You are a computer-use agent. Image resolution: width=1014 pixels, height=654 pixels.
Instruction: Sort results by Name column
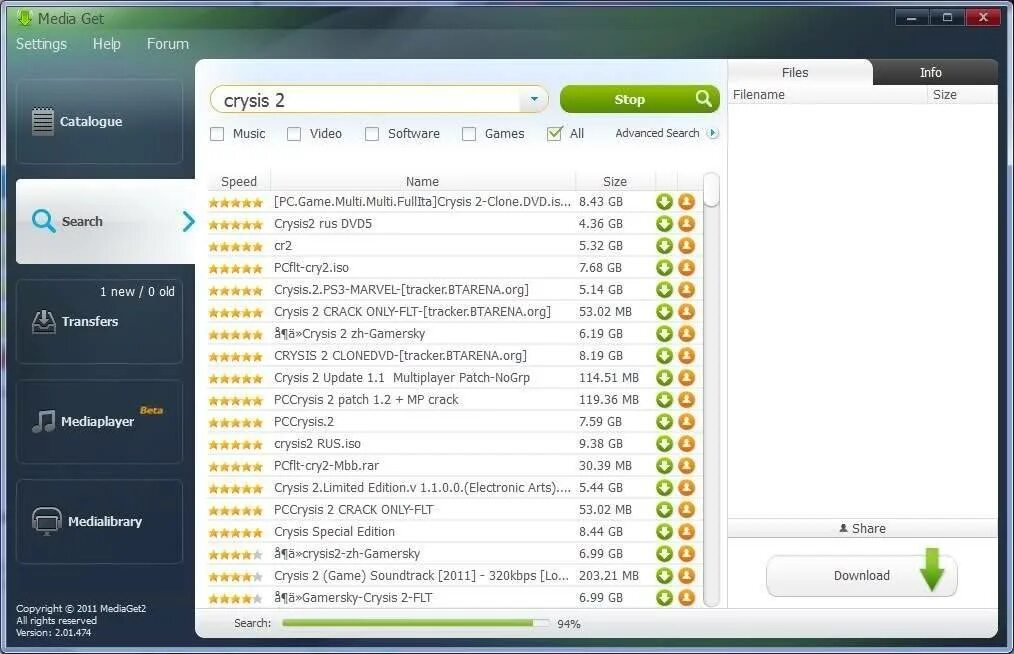[422, 182]
